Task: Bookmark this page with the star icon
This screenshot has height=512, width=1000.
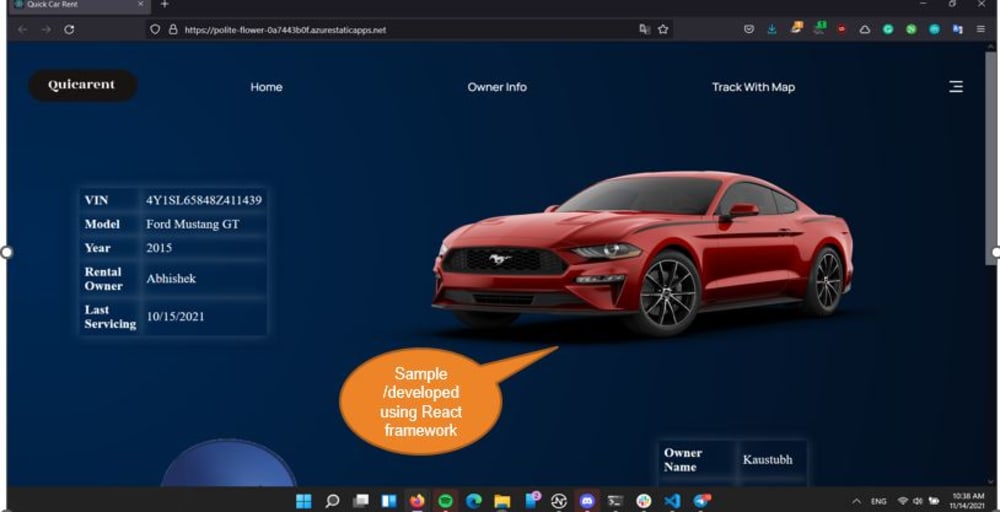Action: pos(663,29)
